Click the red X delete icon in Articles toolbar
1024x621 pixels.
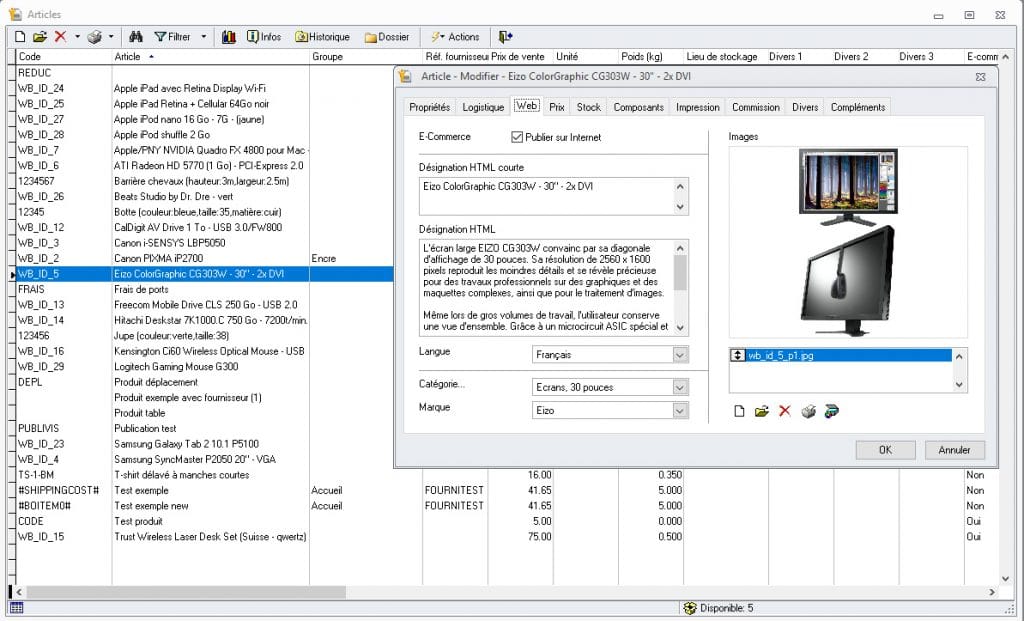(x=60, y=37)
